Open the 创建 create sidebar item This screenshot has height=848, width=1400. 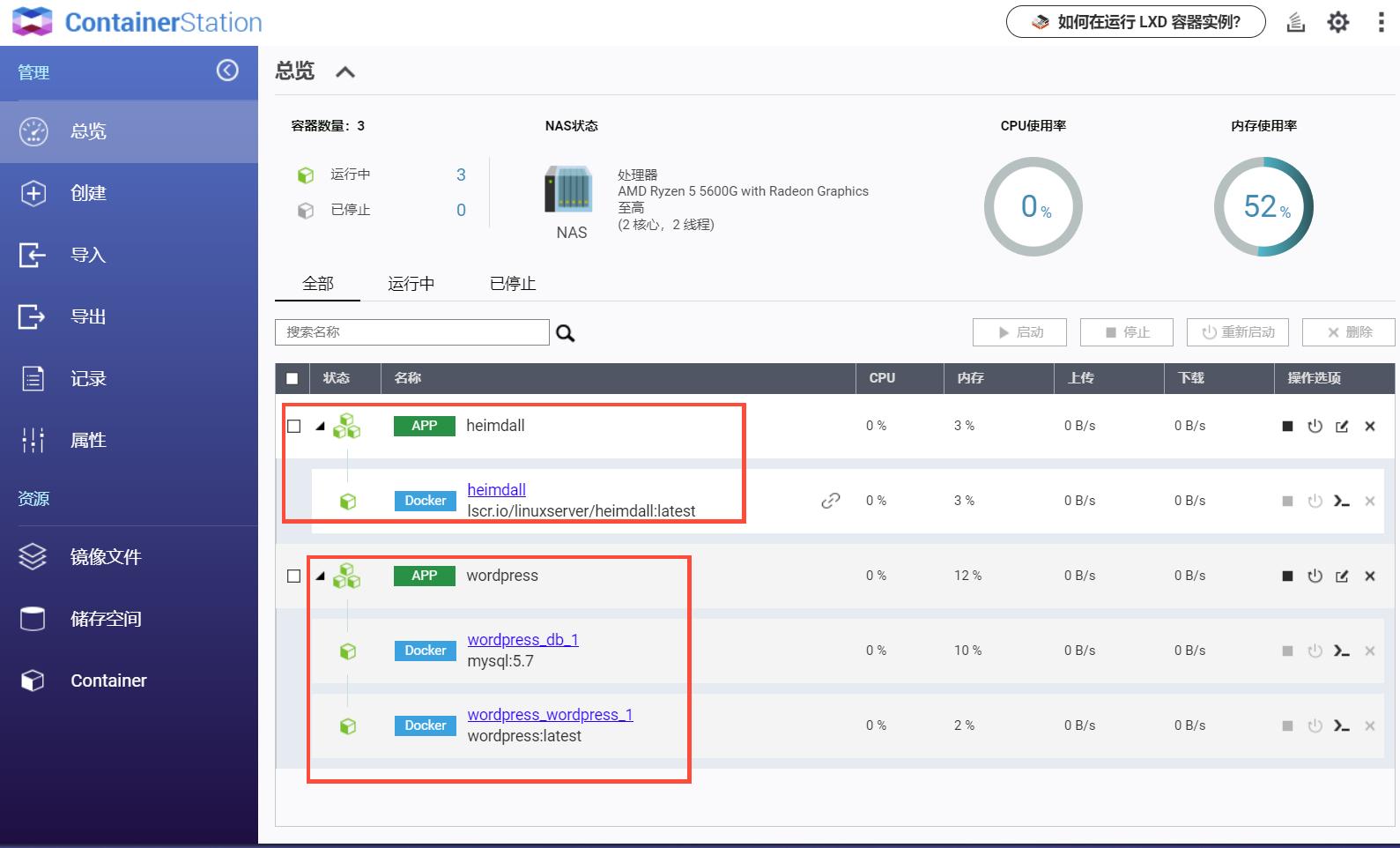click(129, 193)
